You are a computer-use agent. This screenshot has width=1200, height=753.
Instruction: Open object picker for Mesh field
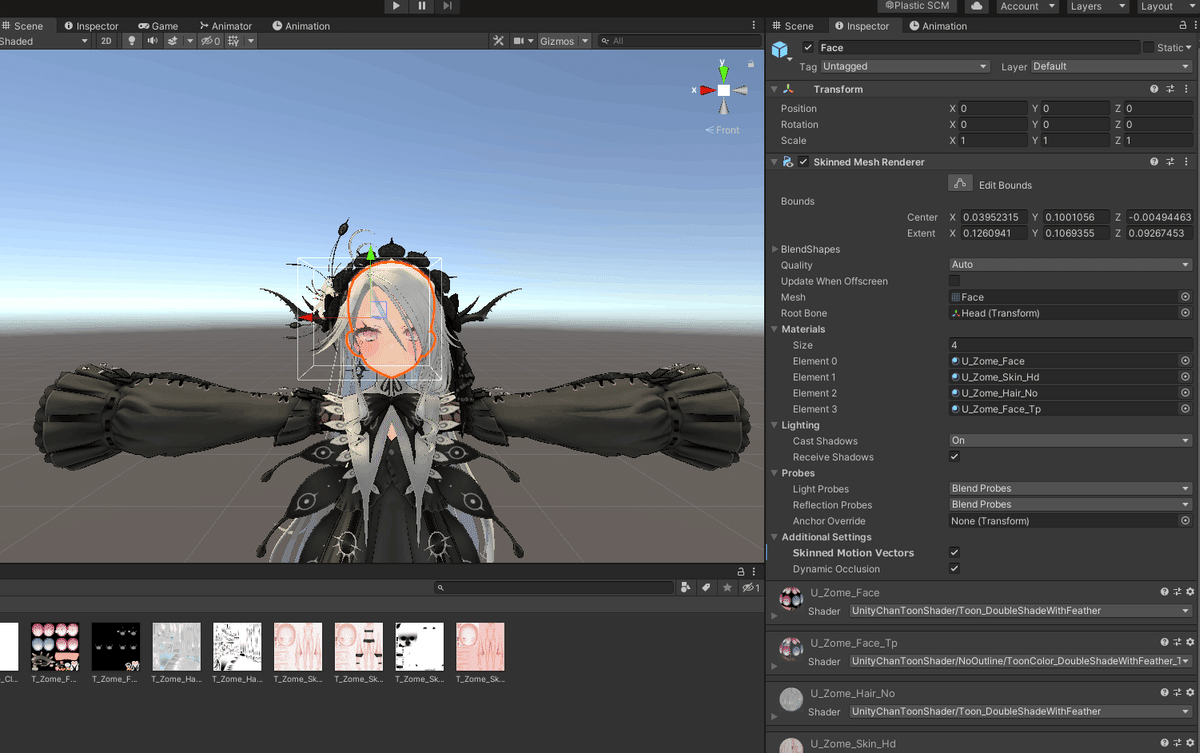click(x=1185, y=297)
